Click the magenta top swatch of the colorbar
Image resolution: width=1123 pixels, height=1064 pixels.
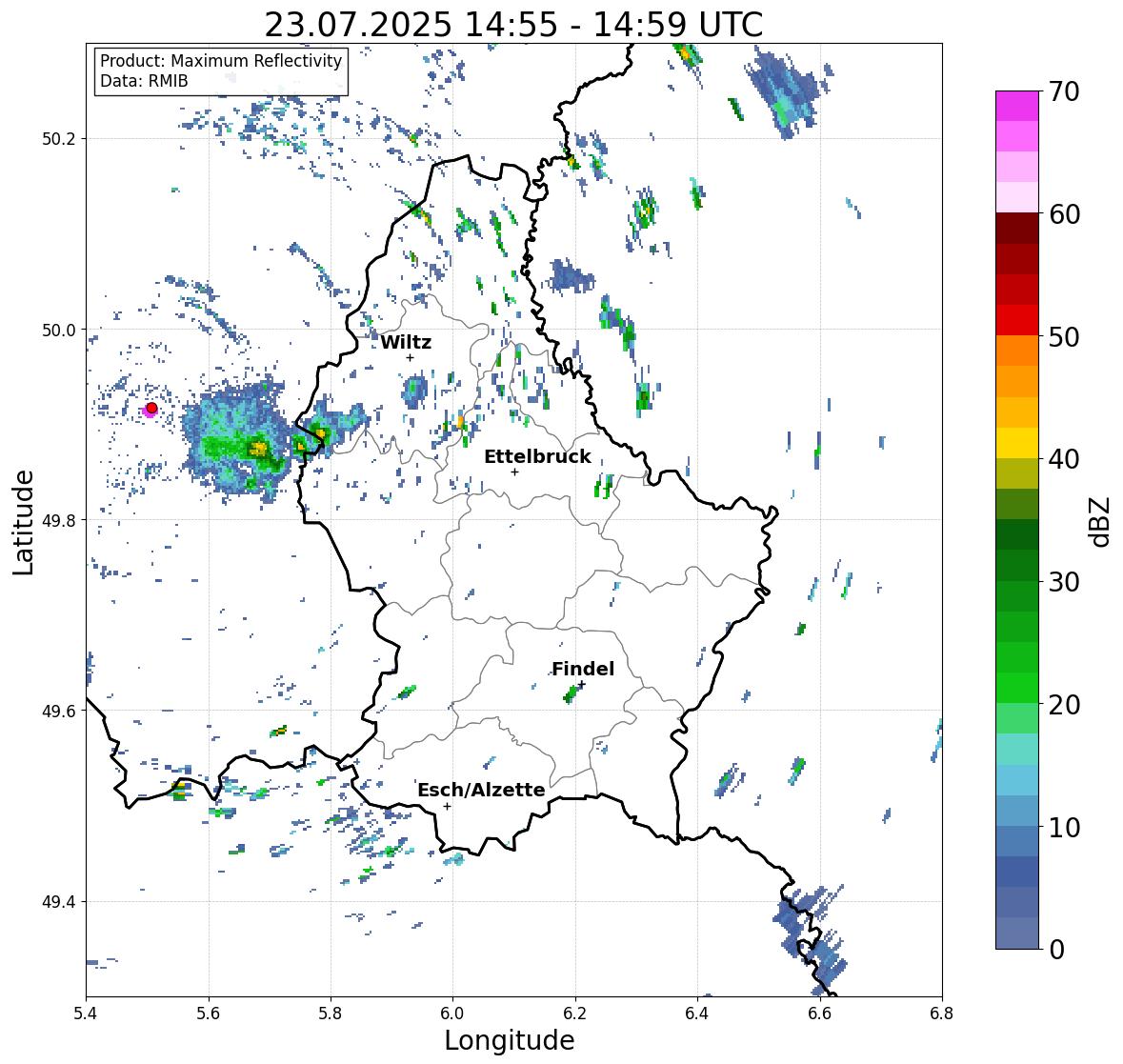click(x=1017, y=107)
